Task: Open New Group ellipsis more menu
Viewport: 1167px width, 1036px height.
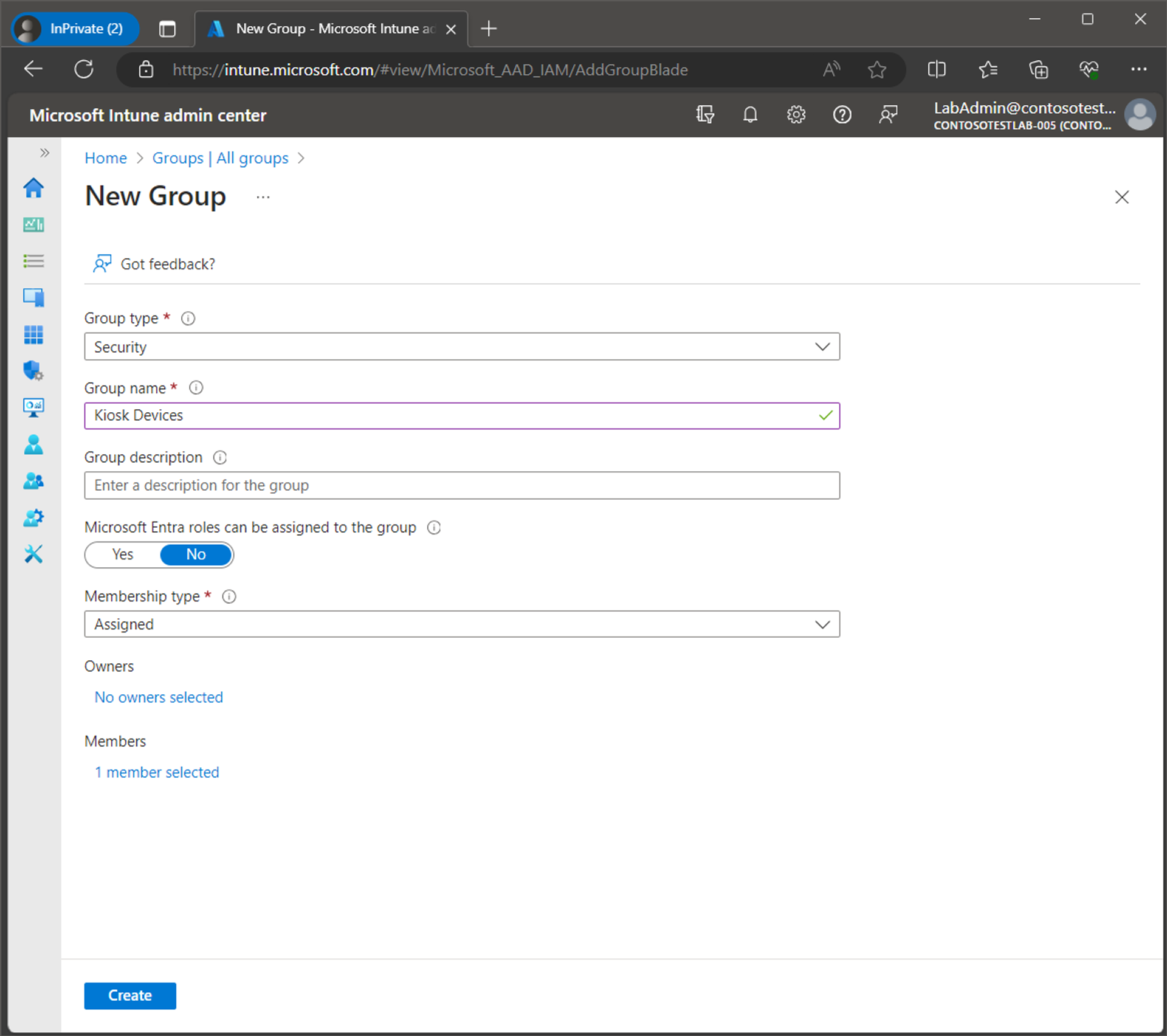Action: pos(263,198)
